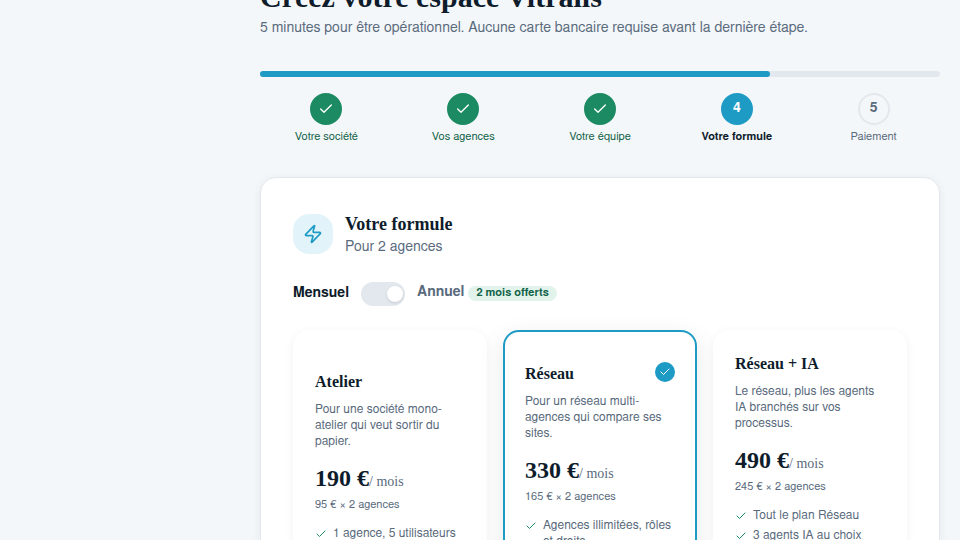Toggle the Mensuel/Annuel billing switch

(383, 294)
